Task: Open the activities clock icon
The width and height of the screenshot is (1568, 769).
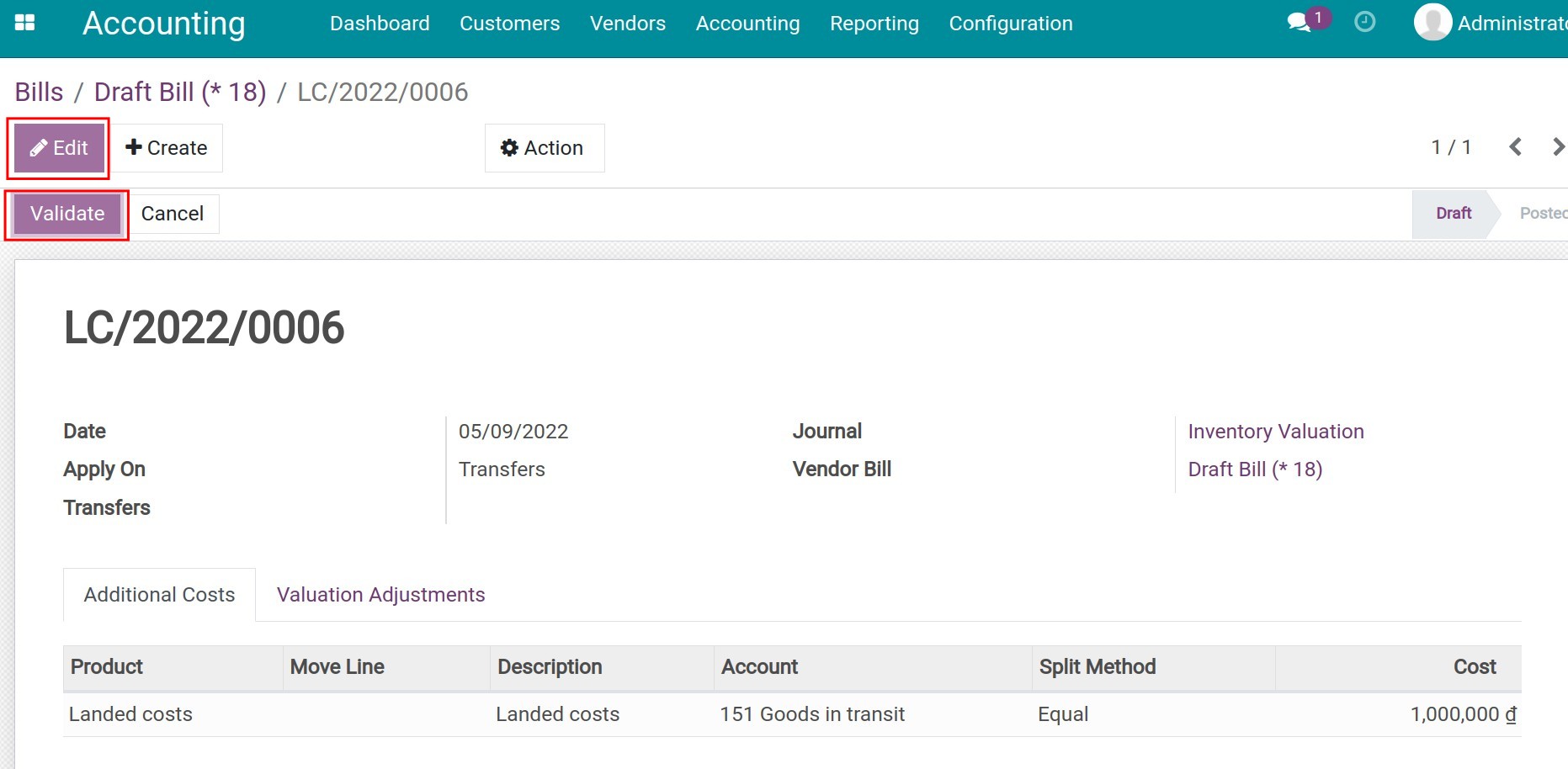Action: [x=1364, y=22]
